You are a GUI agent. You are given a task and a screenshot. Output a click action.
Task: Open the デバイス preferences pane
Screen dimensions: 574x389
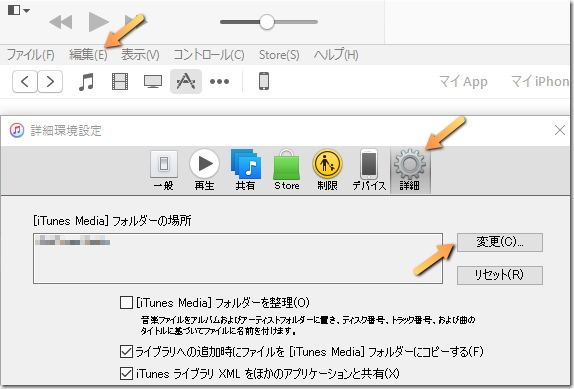[x=369, y=170]
